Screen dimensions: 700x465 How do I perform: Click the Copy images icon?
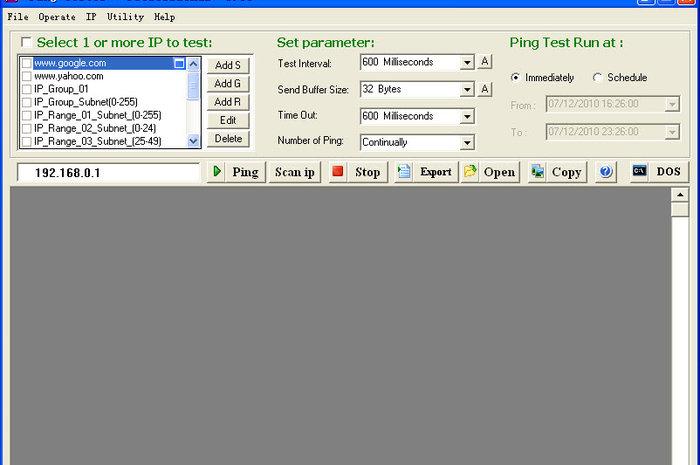538,172
